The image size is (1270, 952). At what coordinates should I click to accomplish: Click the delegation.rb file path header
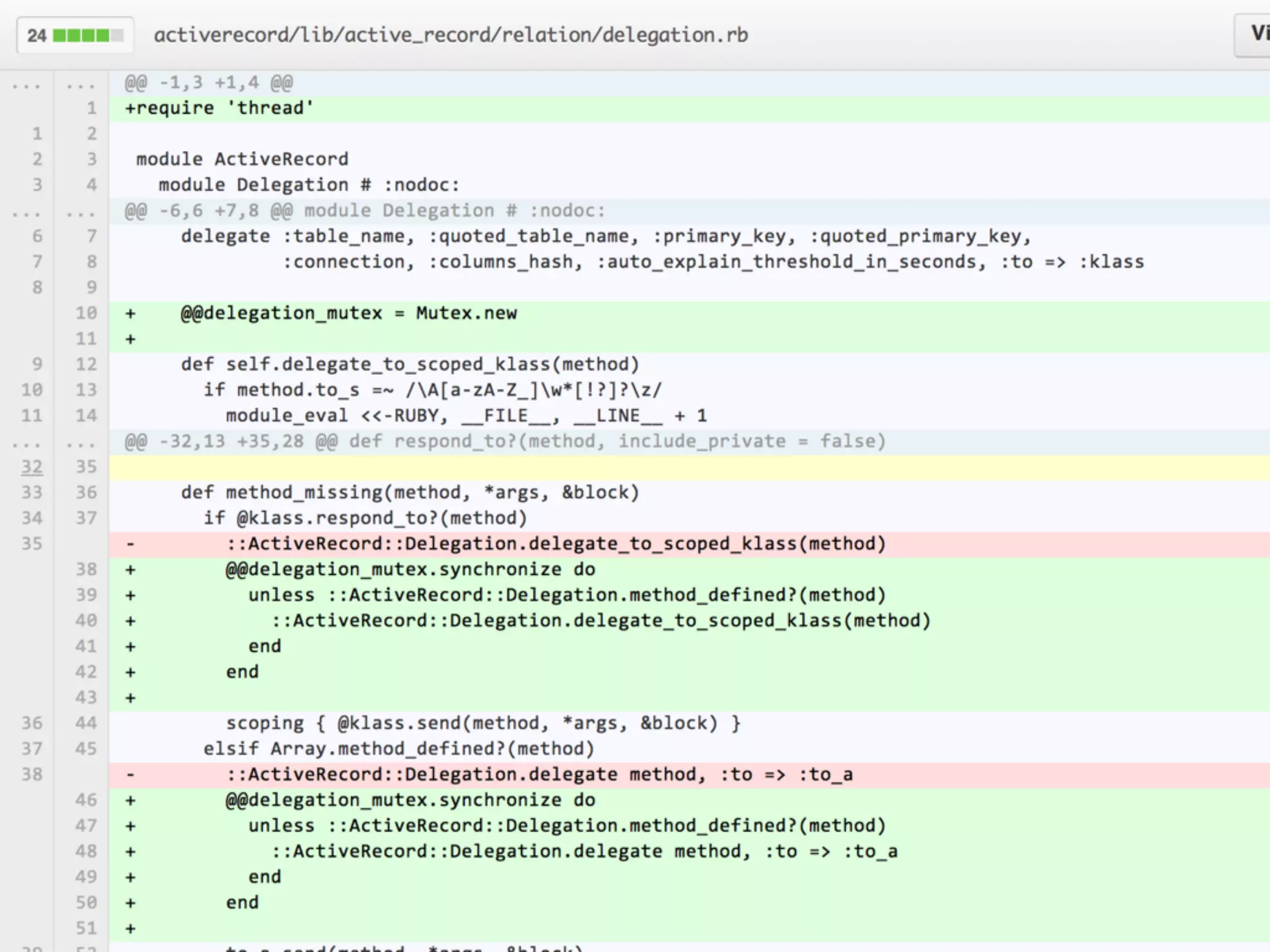point(451,35)
